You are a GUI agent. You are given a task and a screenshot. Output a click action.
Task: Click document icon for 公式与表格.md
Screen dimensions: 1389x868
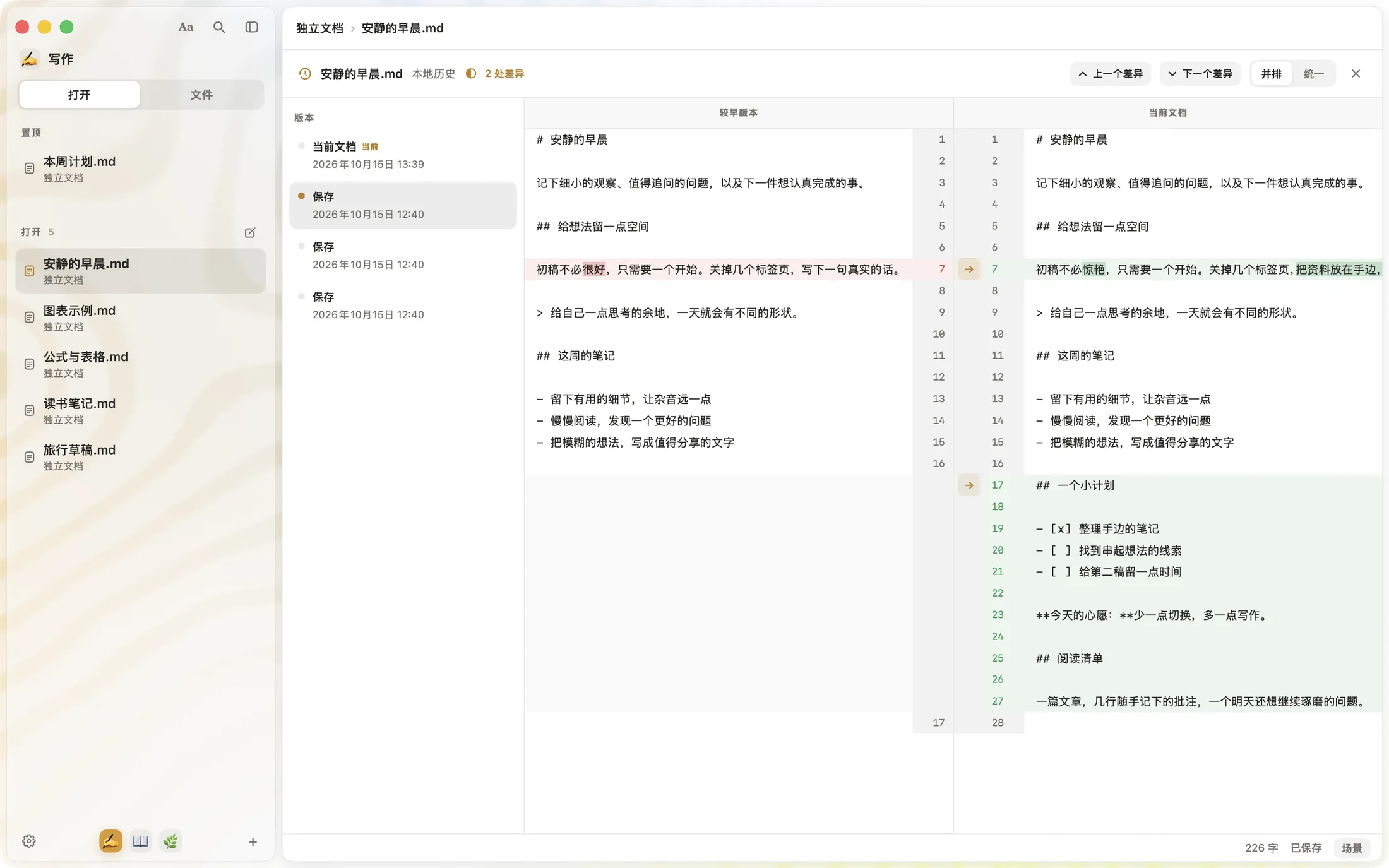click(29, 364)
